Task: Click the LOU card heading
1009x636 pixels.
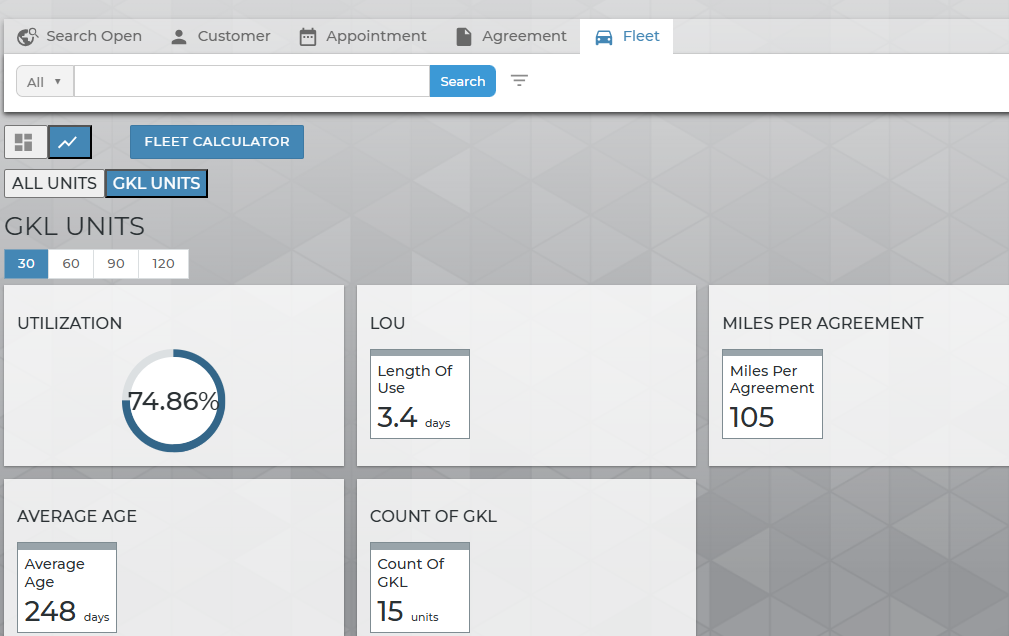Action: click(387, 323)
